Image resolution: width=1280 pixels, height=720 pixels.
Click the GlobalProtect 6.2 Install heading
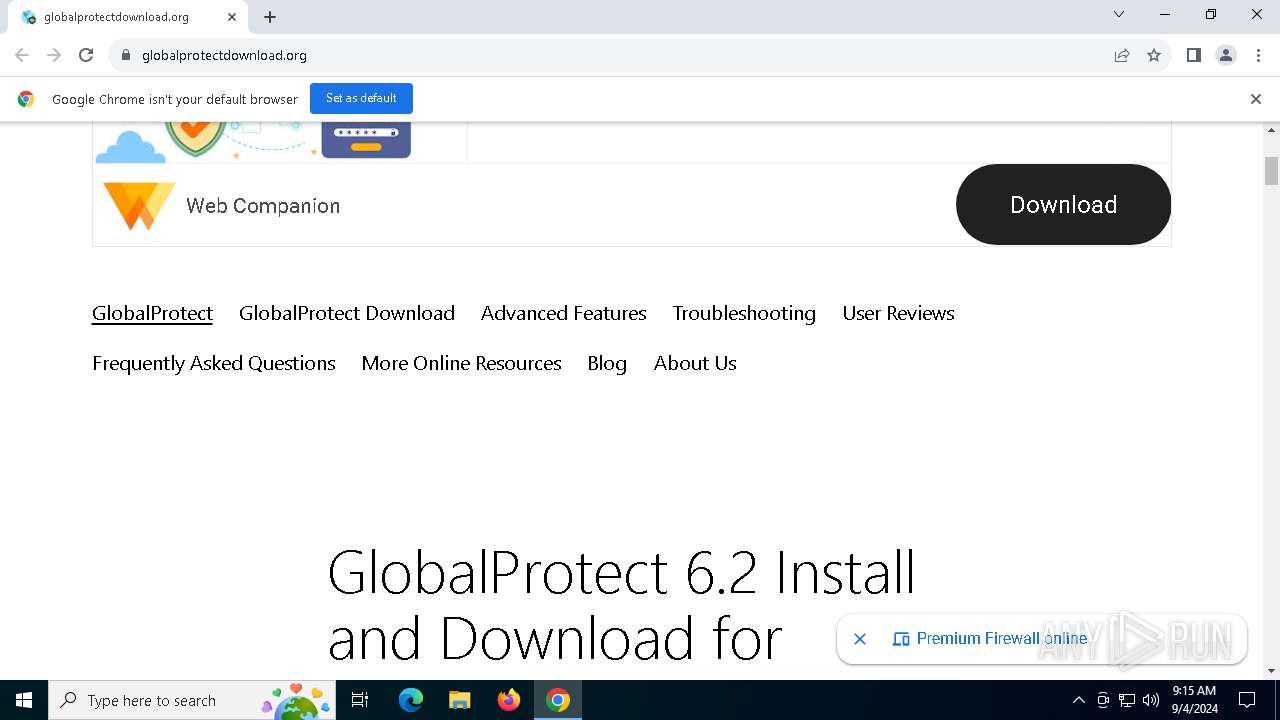click(621, 605)
